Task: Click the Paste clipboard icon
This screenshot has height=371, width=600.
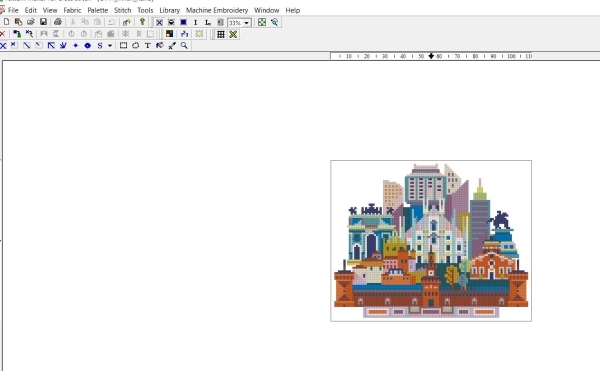Action: [x=98, y=22]
